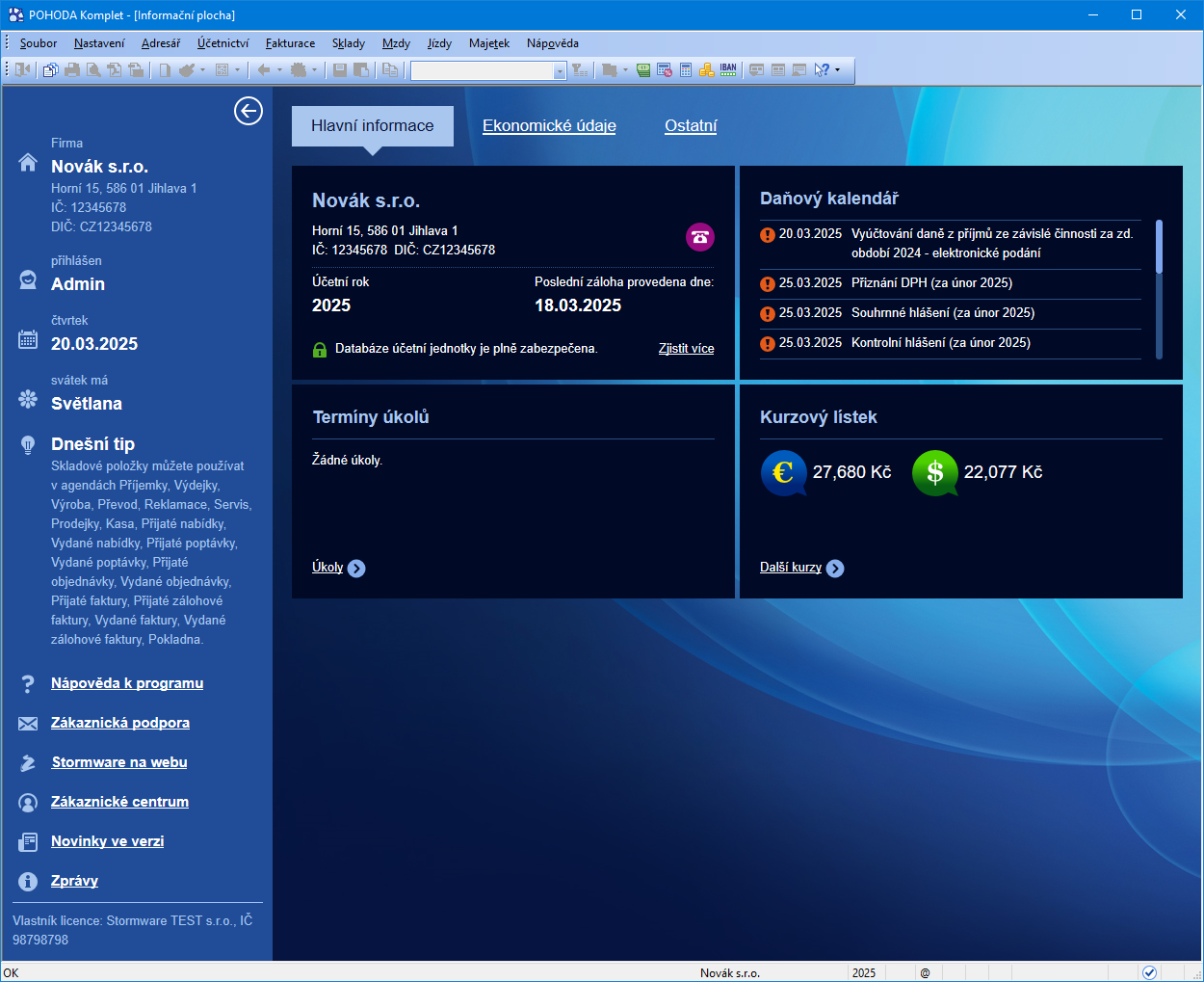This screenshot has height=982, width=1204.
Task: Click into the toolbar combo box field
Action: [482, 70]
